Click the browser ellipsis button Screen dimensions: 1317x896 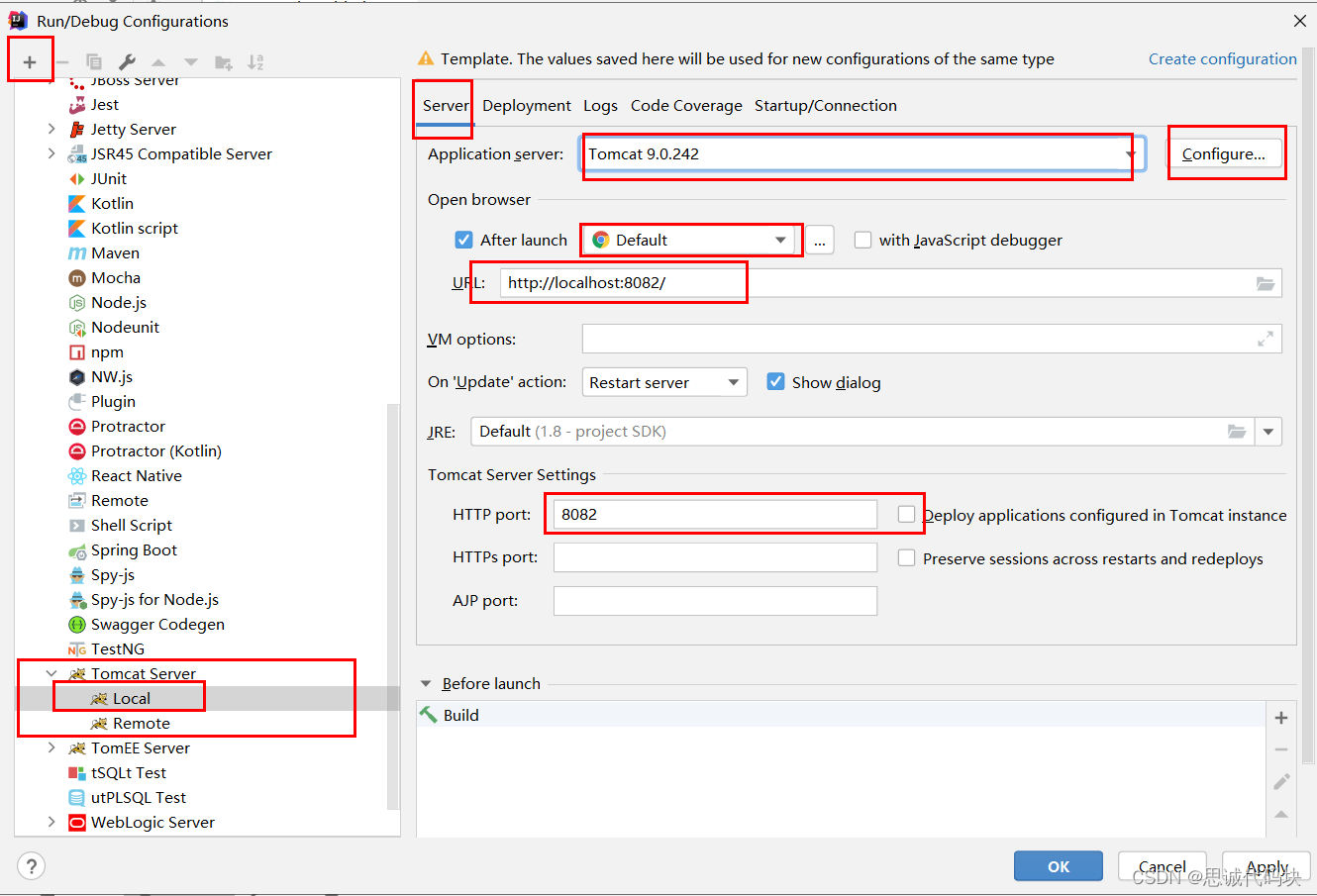(x=820, y=241)
